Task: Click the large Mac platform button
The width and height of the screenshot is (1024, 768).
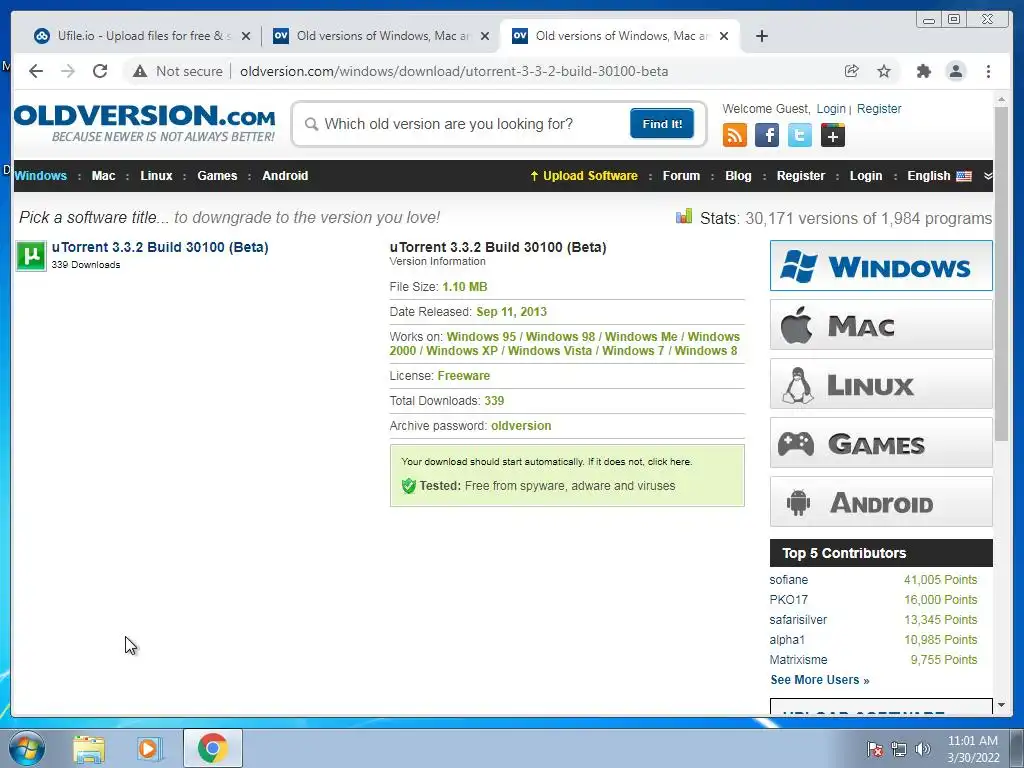Action: (x=881, y=325)
